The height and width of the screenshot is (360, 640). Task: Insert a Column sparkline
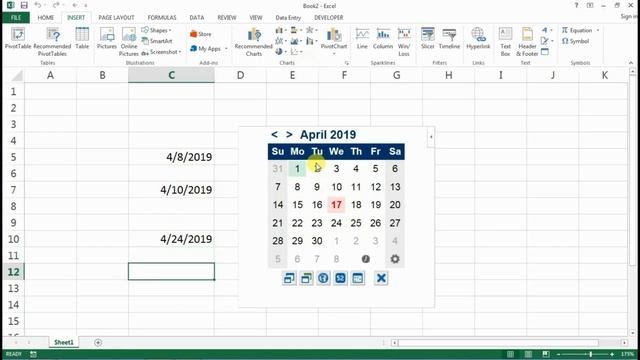(383, 39)
